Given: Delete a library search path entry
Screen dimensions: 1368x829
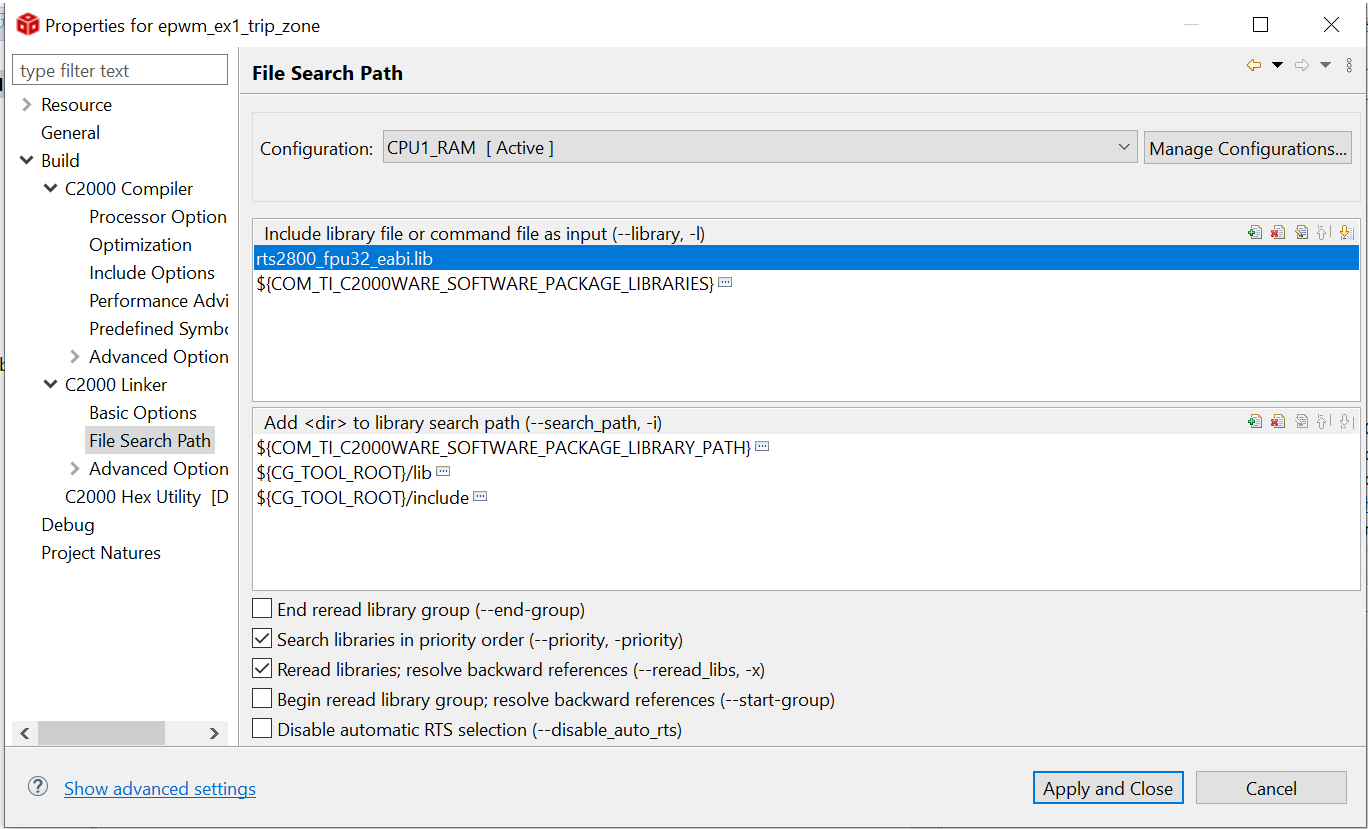Looking at the screenshot, I should click(x=1278, y=422).
